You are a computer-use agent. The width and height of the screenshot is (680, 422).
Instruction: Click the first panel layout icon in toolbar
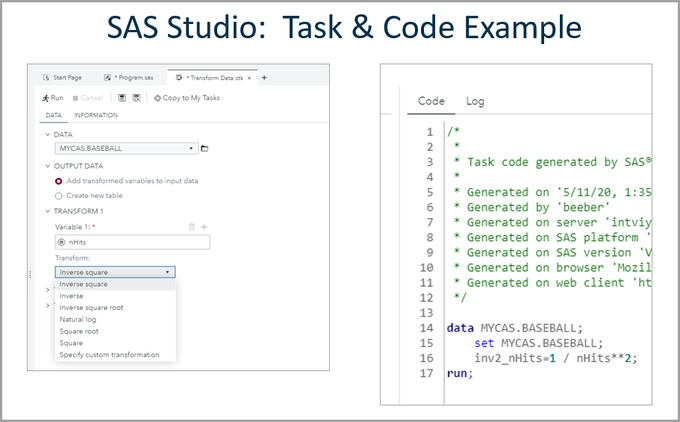tap(122, 98)
